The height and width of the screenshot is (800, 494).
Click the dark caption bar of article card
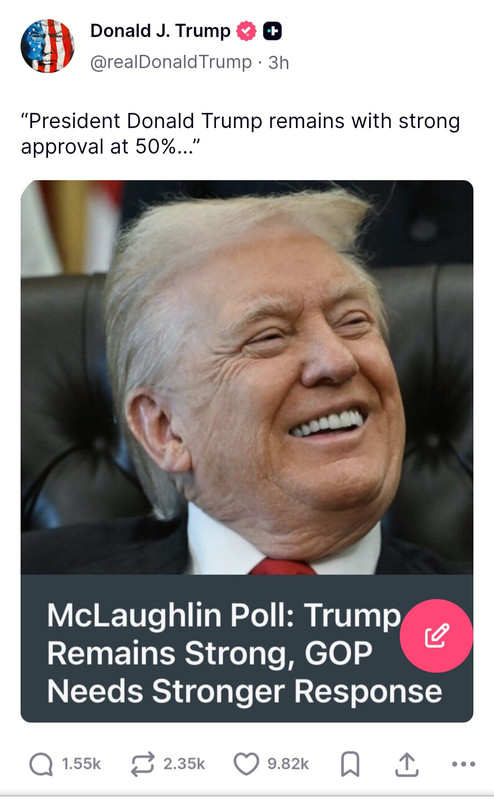pos(247,648)
